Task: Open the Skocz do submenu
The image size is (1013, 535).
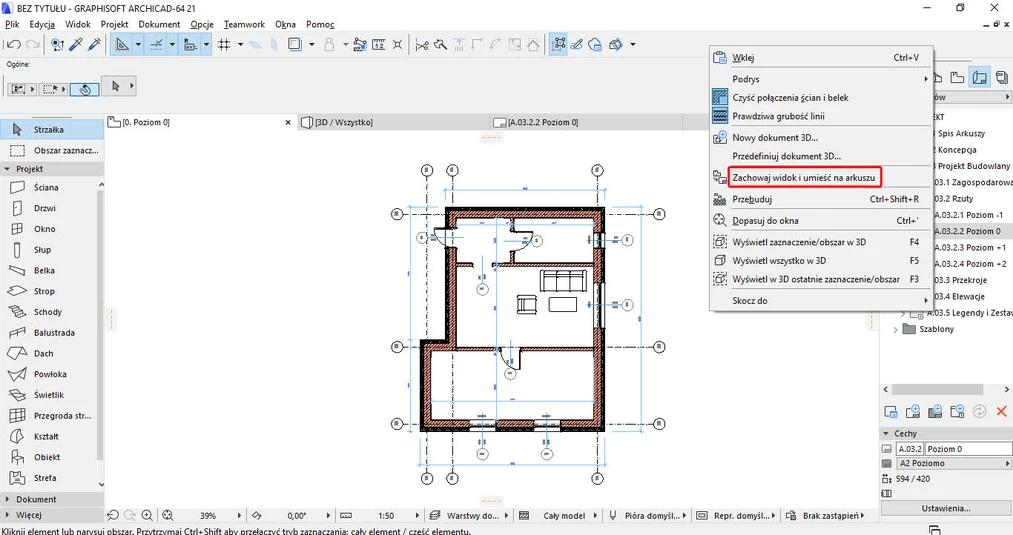Action: point(821,300)
